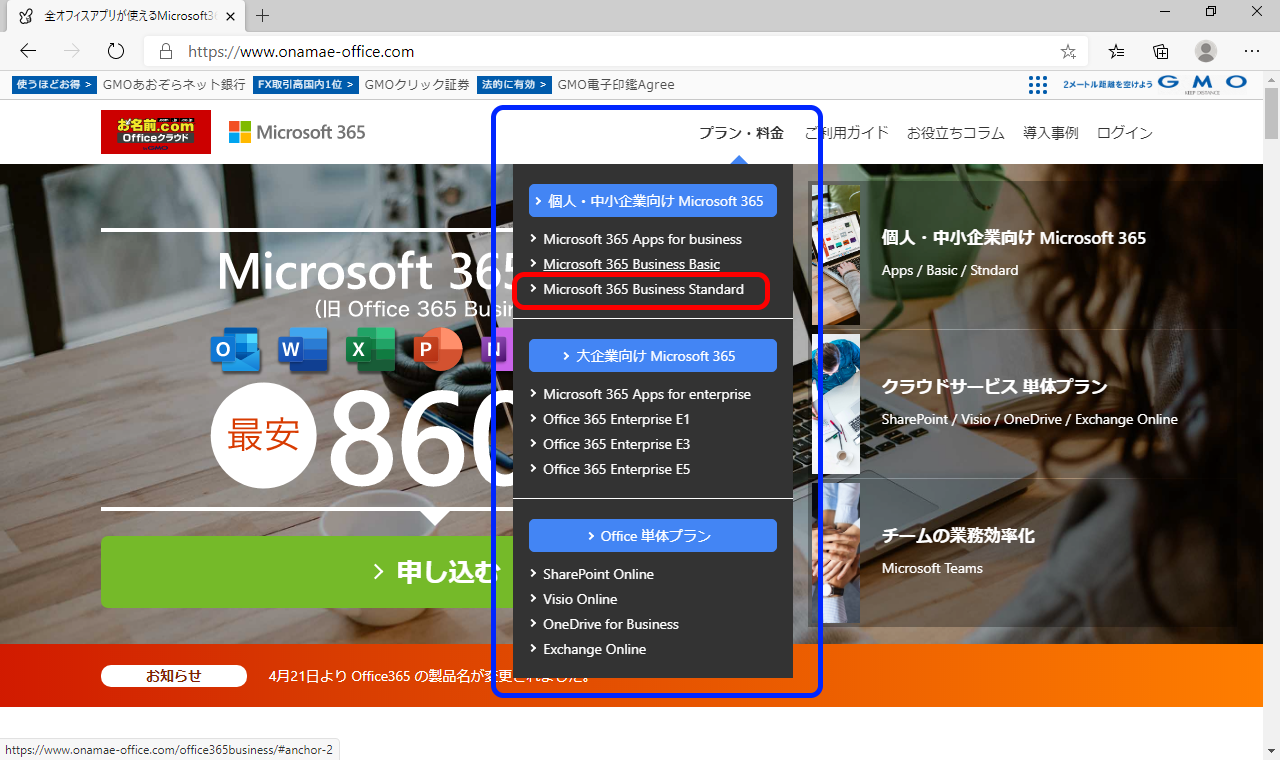The height and width of the screenshot is (760, 1280).
Task: Open the Favorites list icon
Action: tap(1117, 51)
